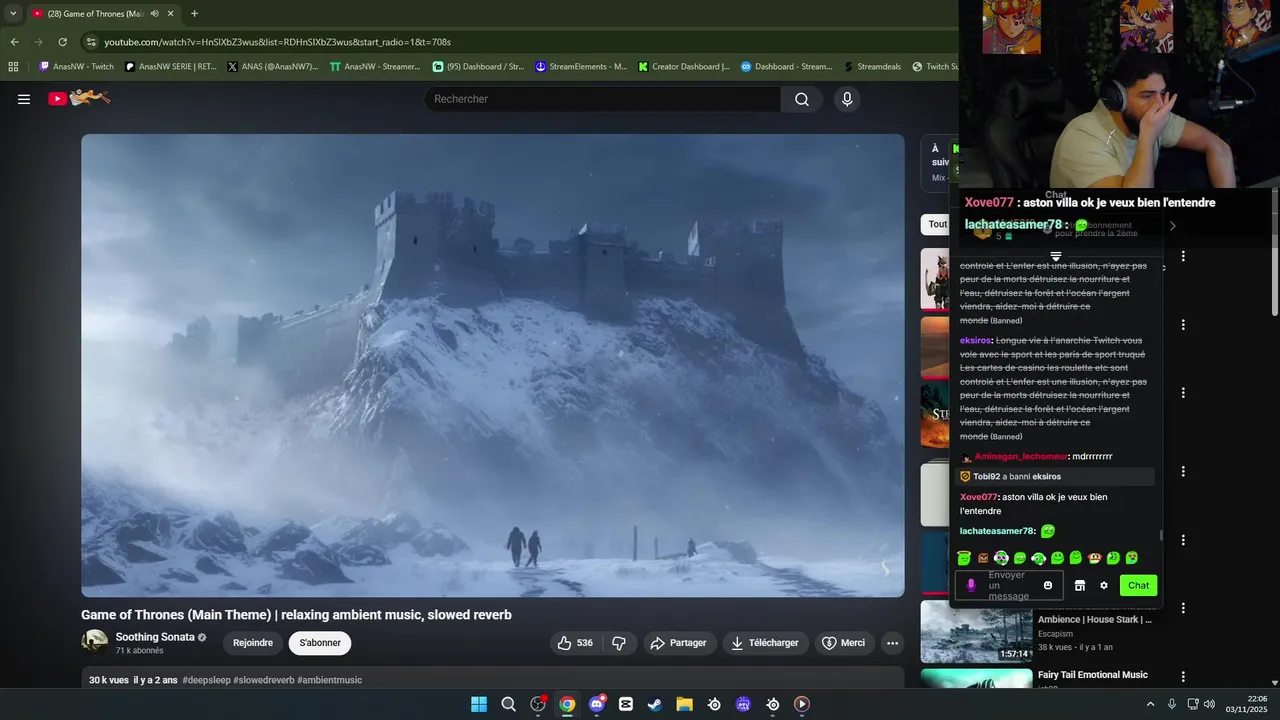
Task: Open Chrome apps grid in bookmarks bar
Action: point(13,67)
